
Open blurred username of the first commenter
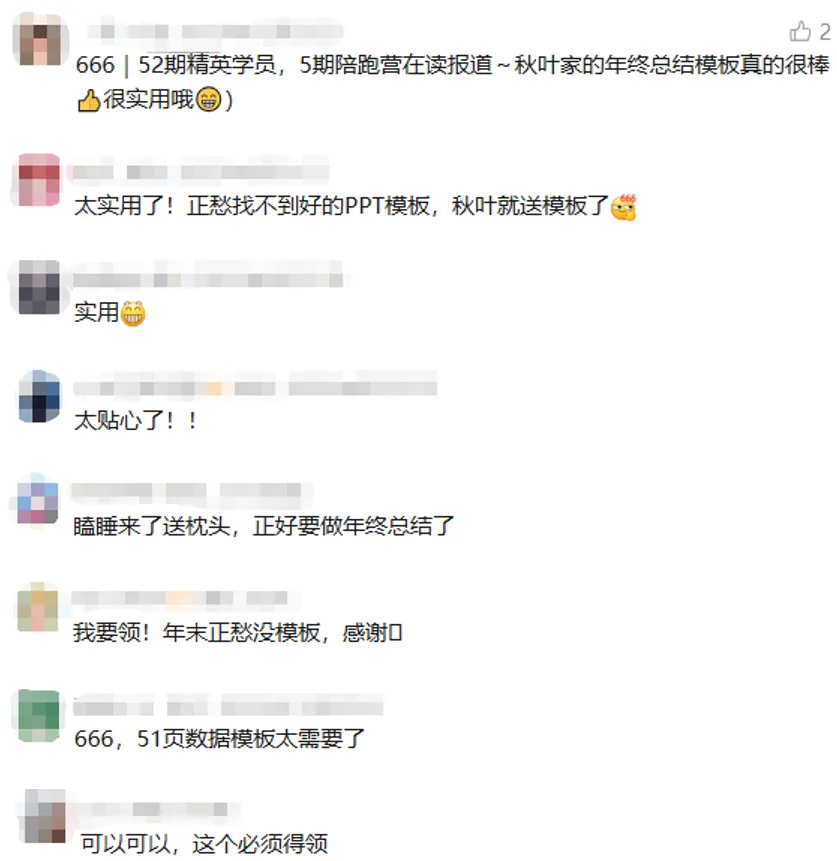point(215,31)
